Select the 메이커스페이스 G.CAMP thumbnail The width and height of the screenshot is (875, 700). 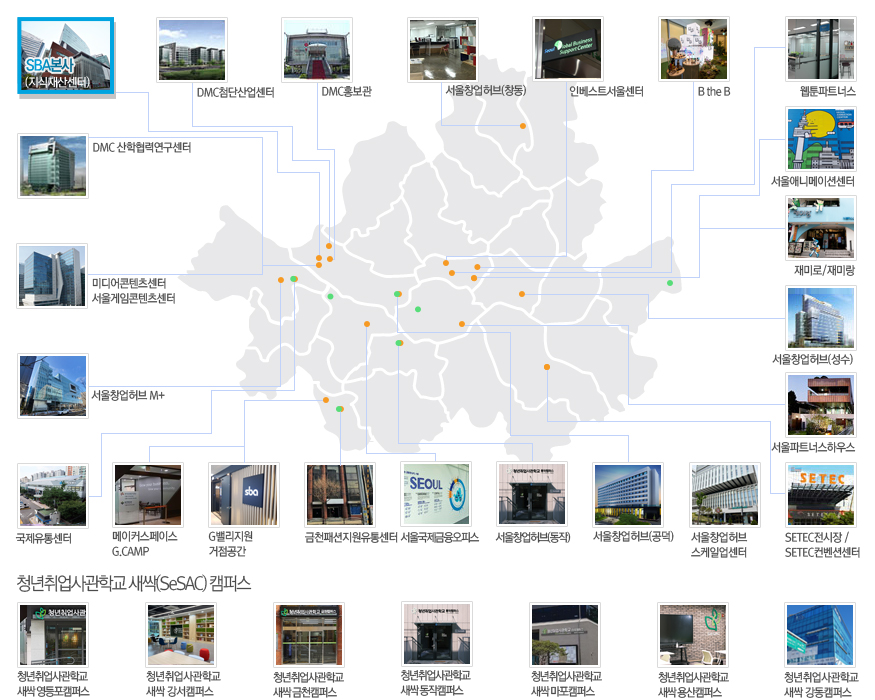click(148, 495)
